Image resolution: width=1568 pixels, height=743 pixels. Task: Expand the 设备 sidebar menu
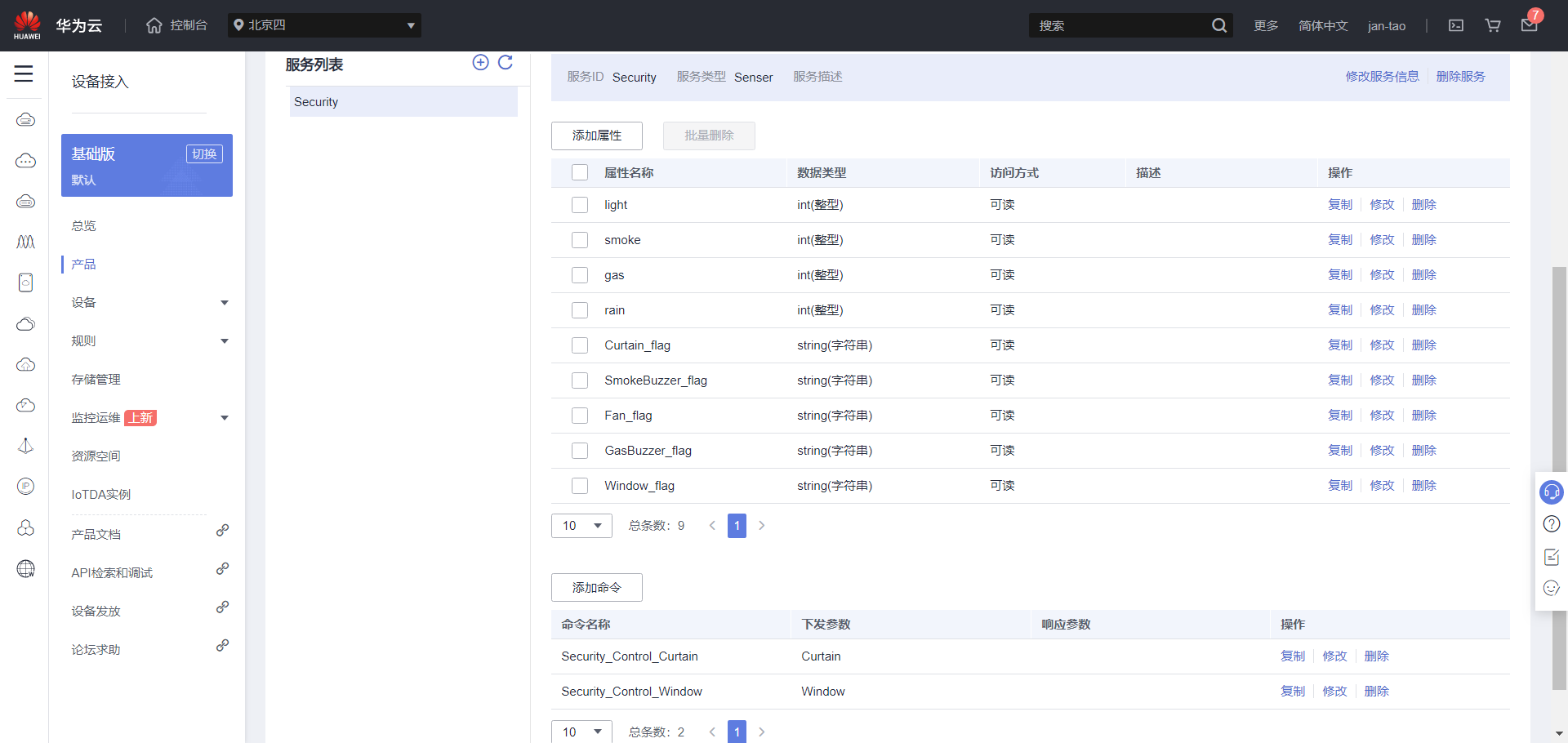(225, 303)
